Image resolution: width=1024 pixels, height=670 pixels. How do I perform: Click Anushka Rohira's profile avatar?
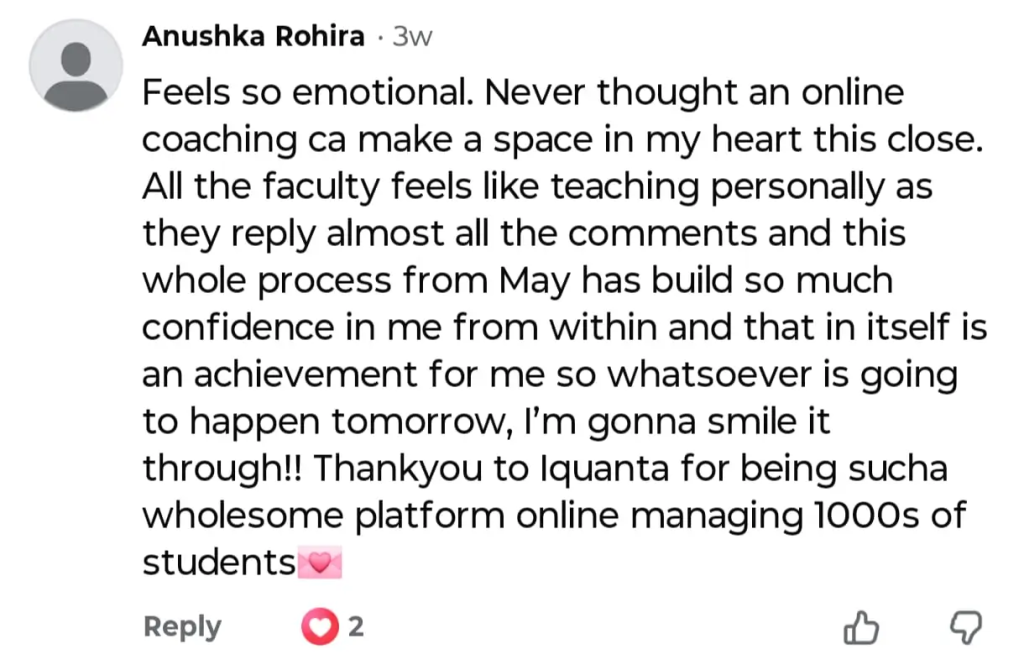(76, 65)
